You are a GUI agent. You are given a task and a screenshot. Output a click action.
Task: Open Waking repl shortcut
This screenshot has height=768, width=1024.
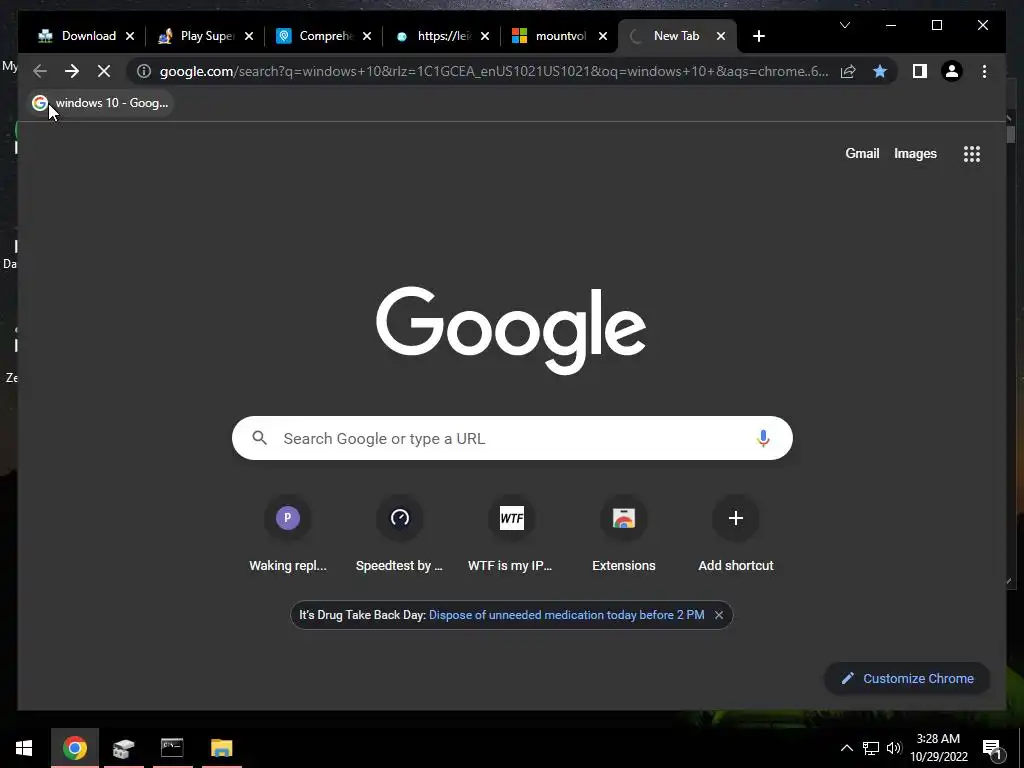tap(288, 534)
